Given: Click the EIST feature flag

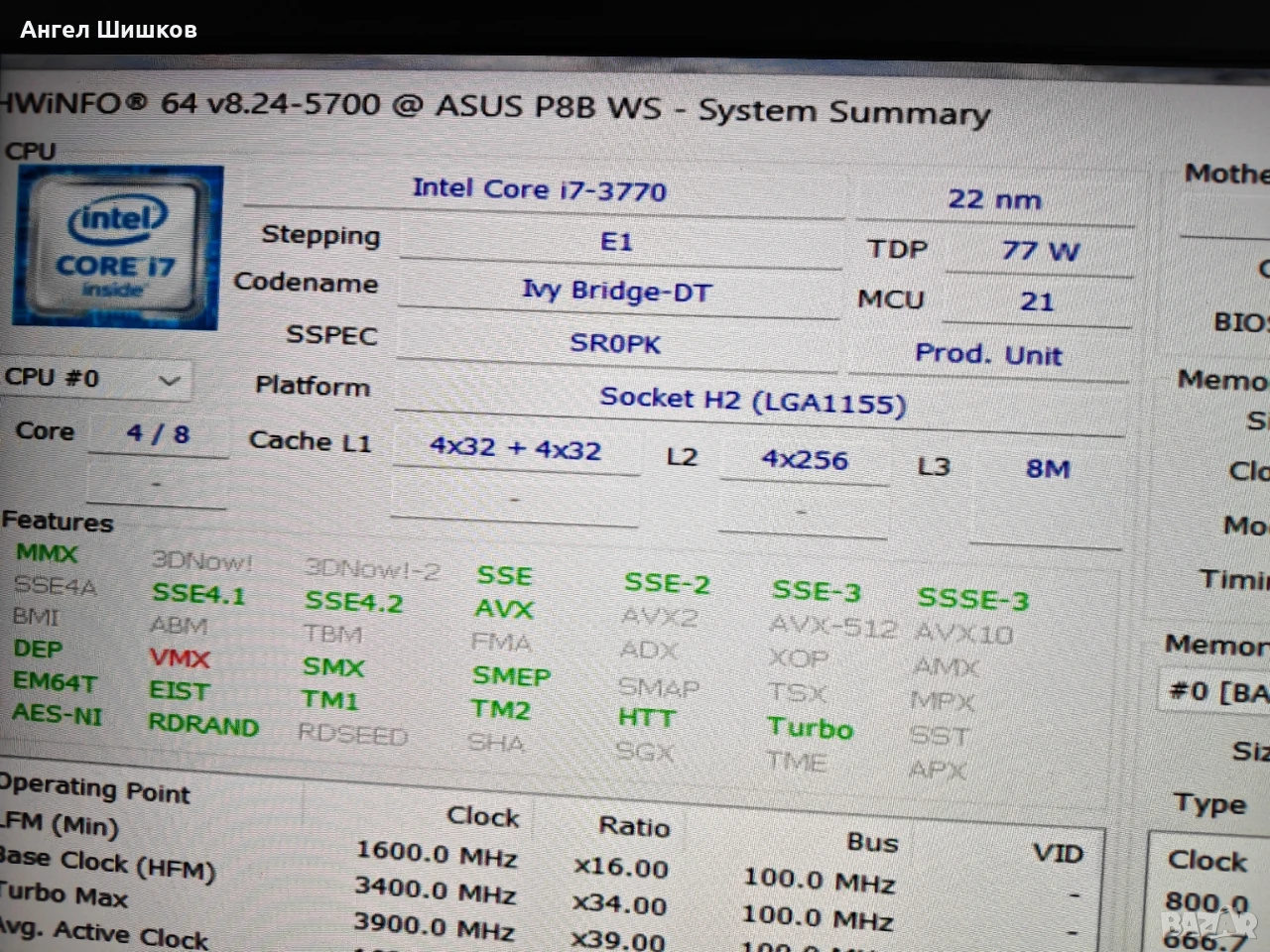Looking at the screenshot, I should click(180, 691).
